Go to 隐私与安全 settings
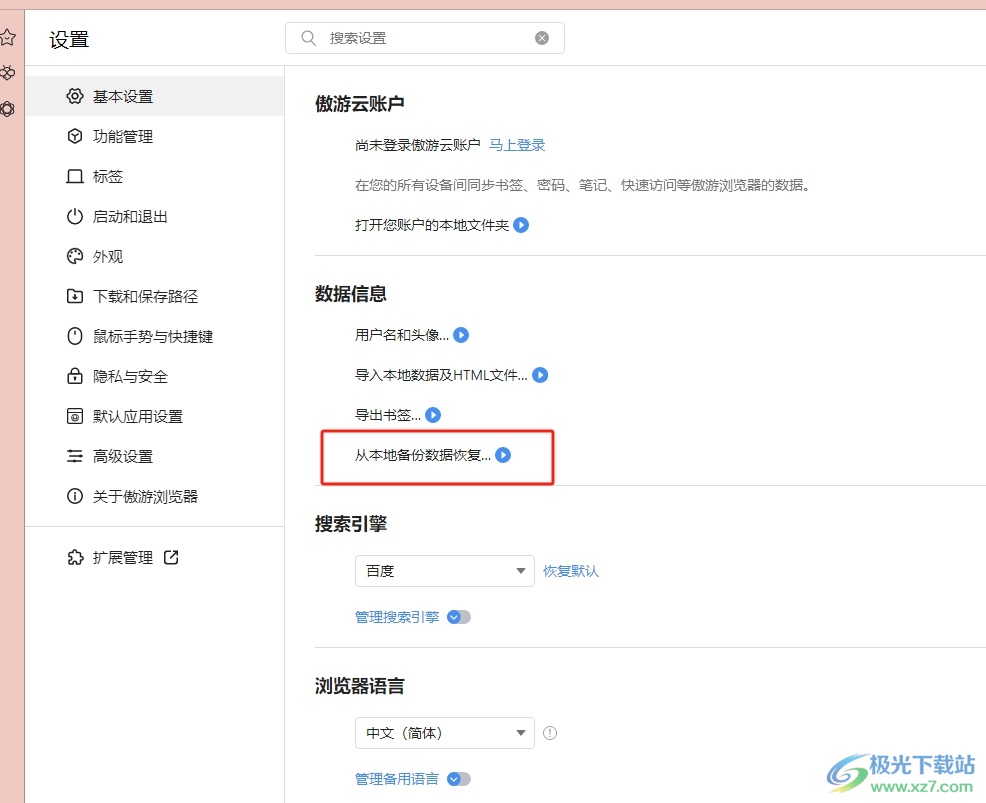 [155, 377]
